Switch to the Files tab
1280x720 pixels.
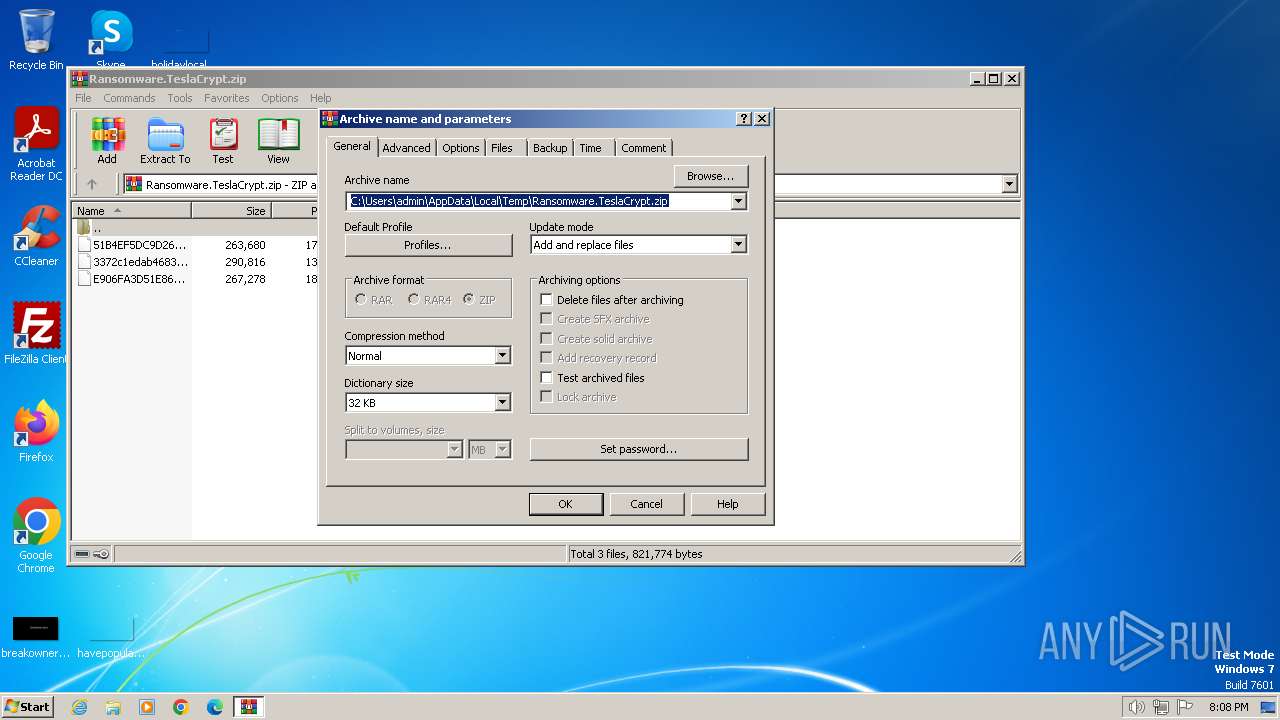pos(502,148)
